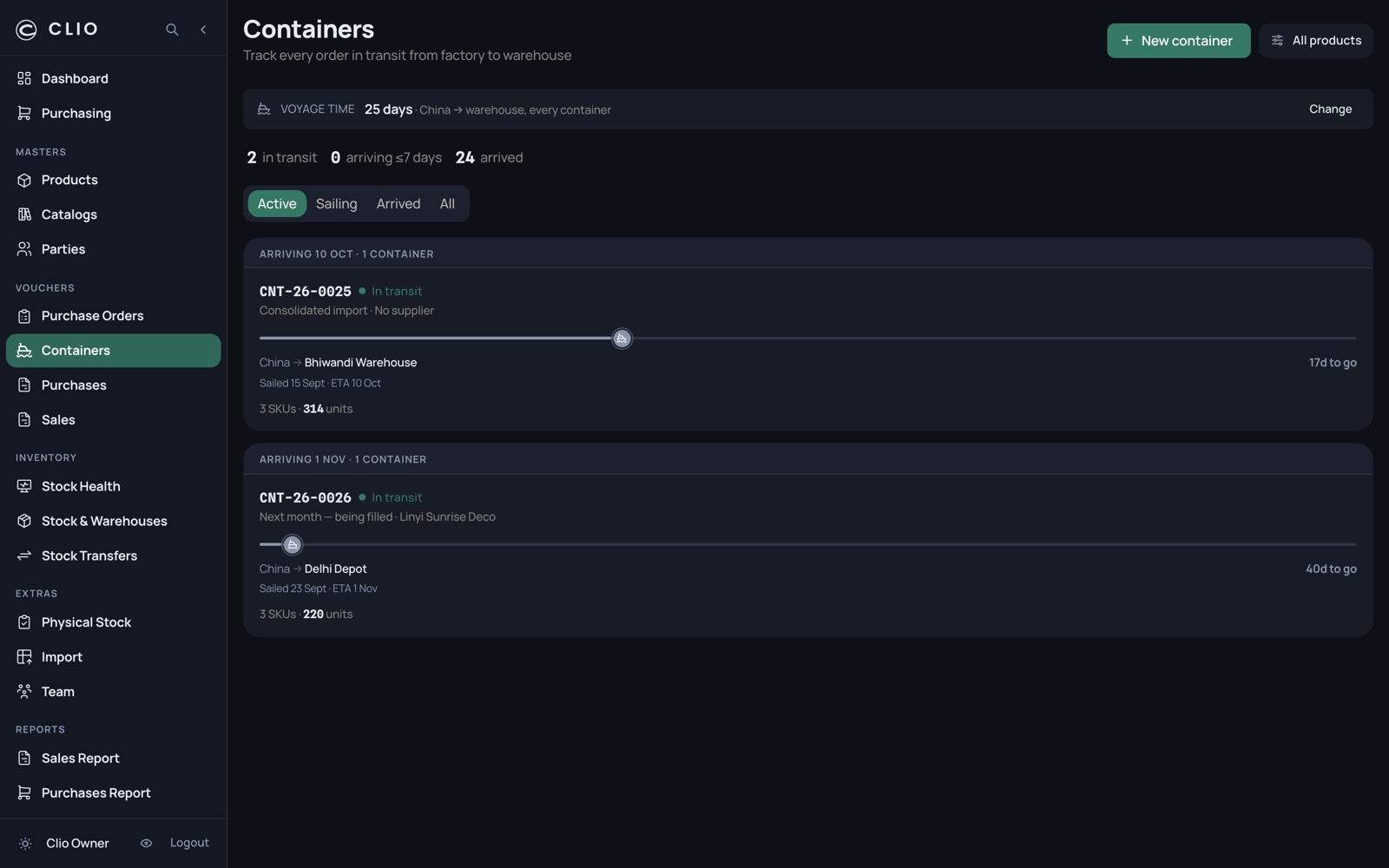
Task: Open the sidebar search icon
Action: [x=172, y=30]
